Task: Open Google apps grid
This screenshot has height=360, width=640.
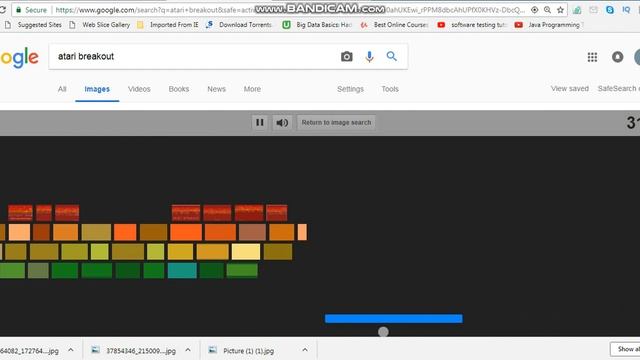Action: pyautogui.click(x=592, y=57)
